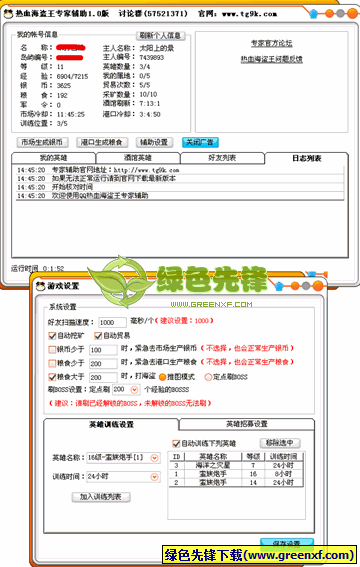Open the 英雄名称 dropdown arrow
Viewport: 360px width, 567px height.
[x=154, y=458]
